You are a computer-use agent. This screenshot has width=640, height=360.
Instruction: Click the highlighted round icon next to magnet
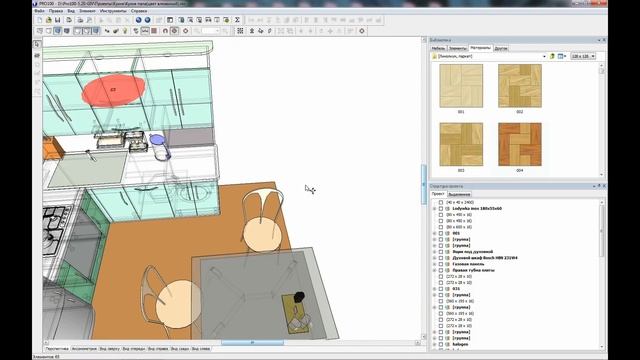[174, 31]
